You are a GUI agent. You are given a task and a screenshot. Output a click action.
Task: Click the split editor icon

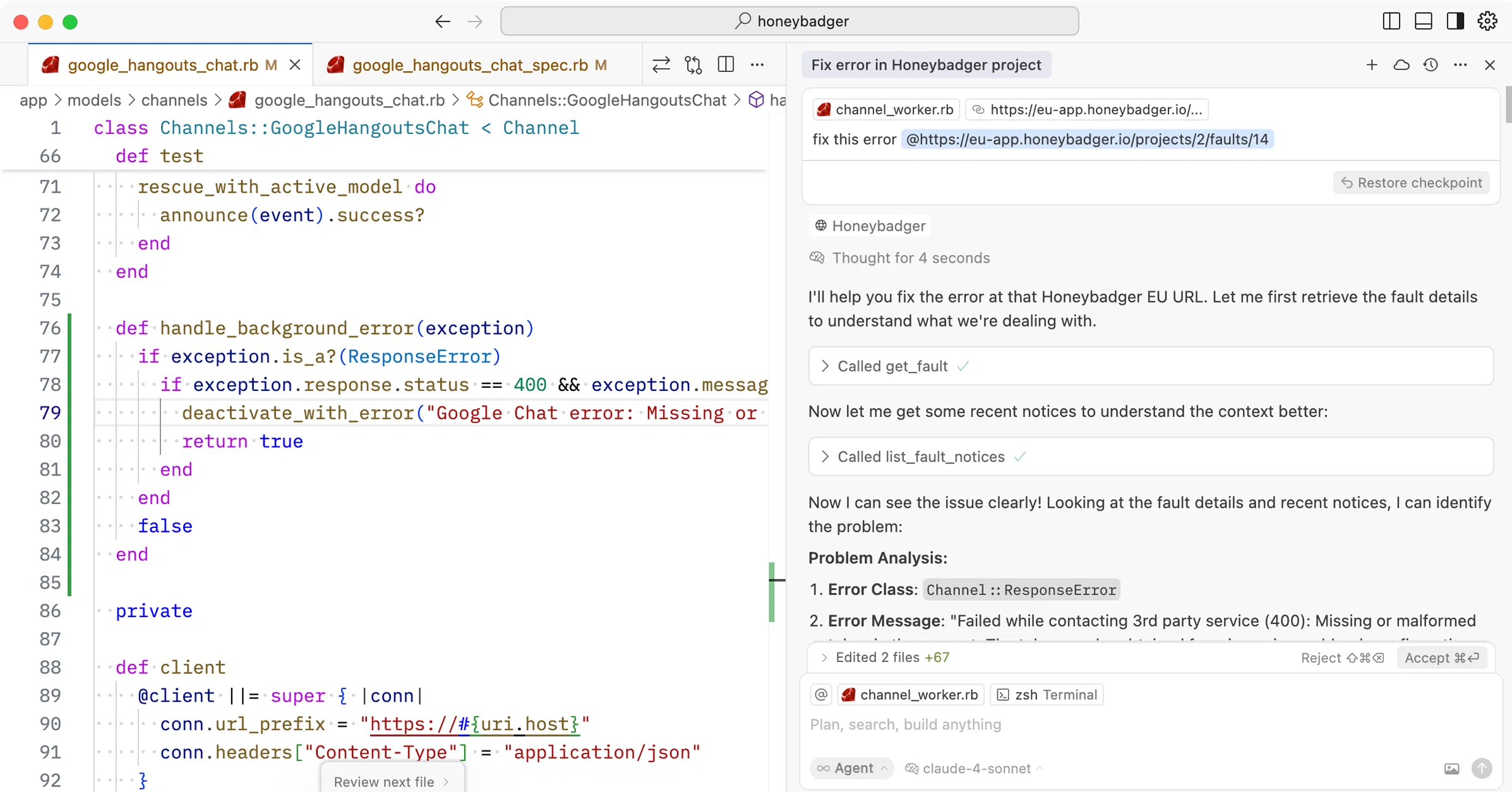(725, 64)
